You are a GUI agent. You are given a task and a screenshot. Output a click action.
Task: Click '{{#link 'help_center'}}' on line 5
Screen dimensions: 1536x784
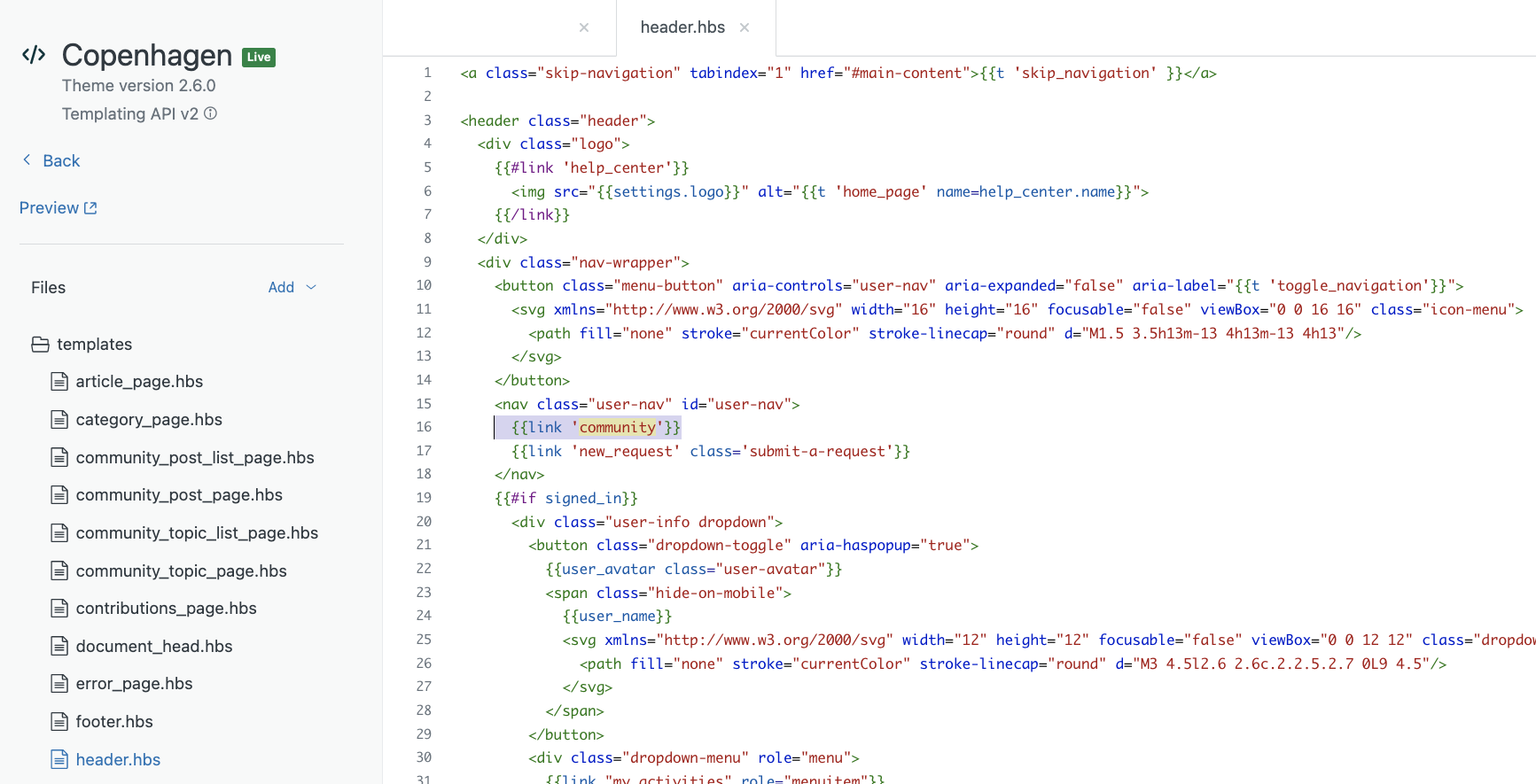tap(591, 168)
